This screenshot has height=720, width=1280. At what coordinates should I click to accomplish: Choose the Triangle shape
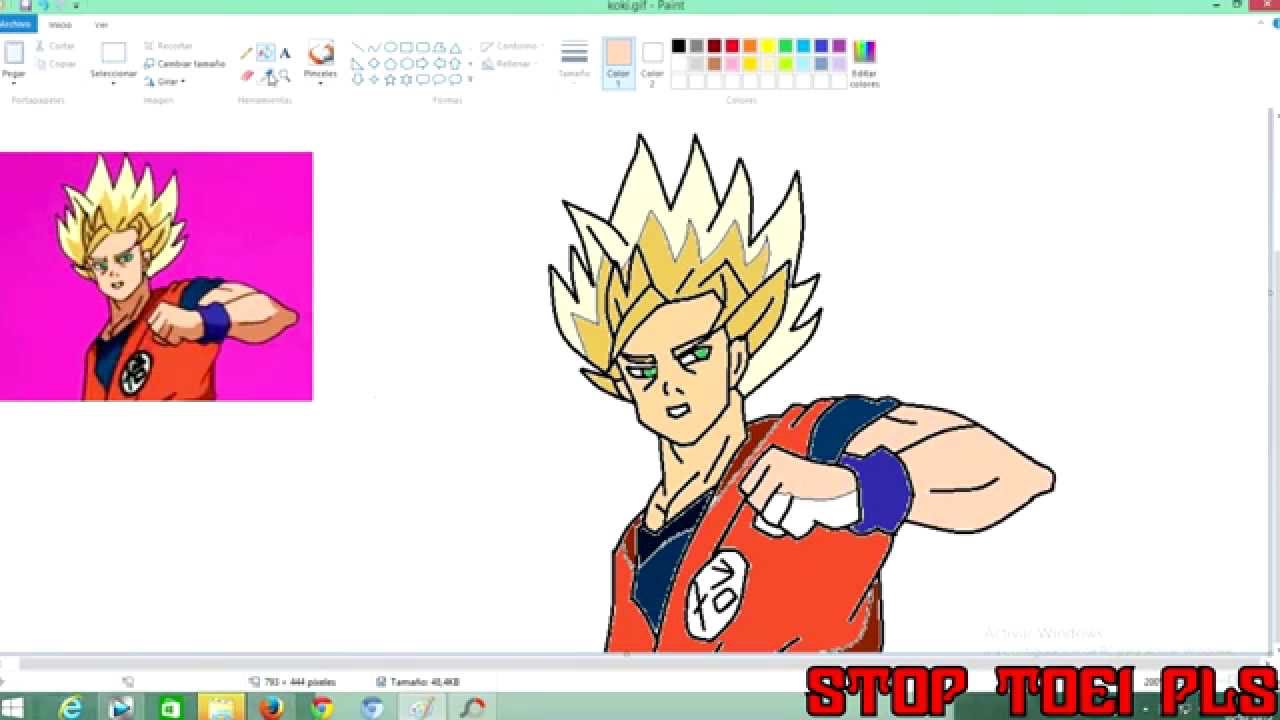coord(455,47)
